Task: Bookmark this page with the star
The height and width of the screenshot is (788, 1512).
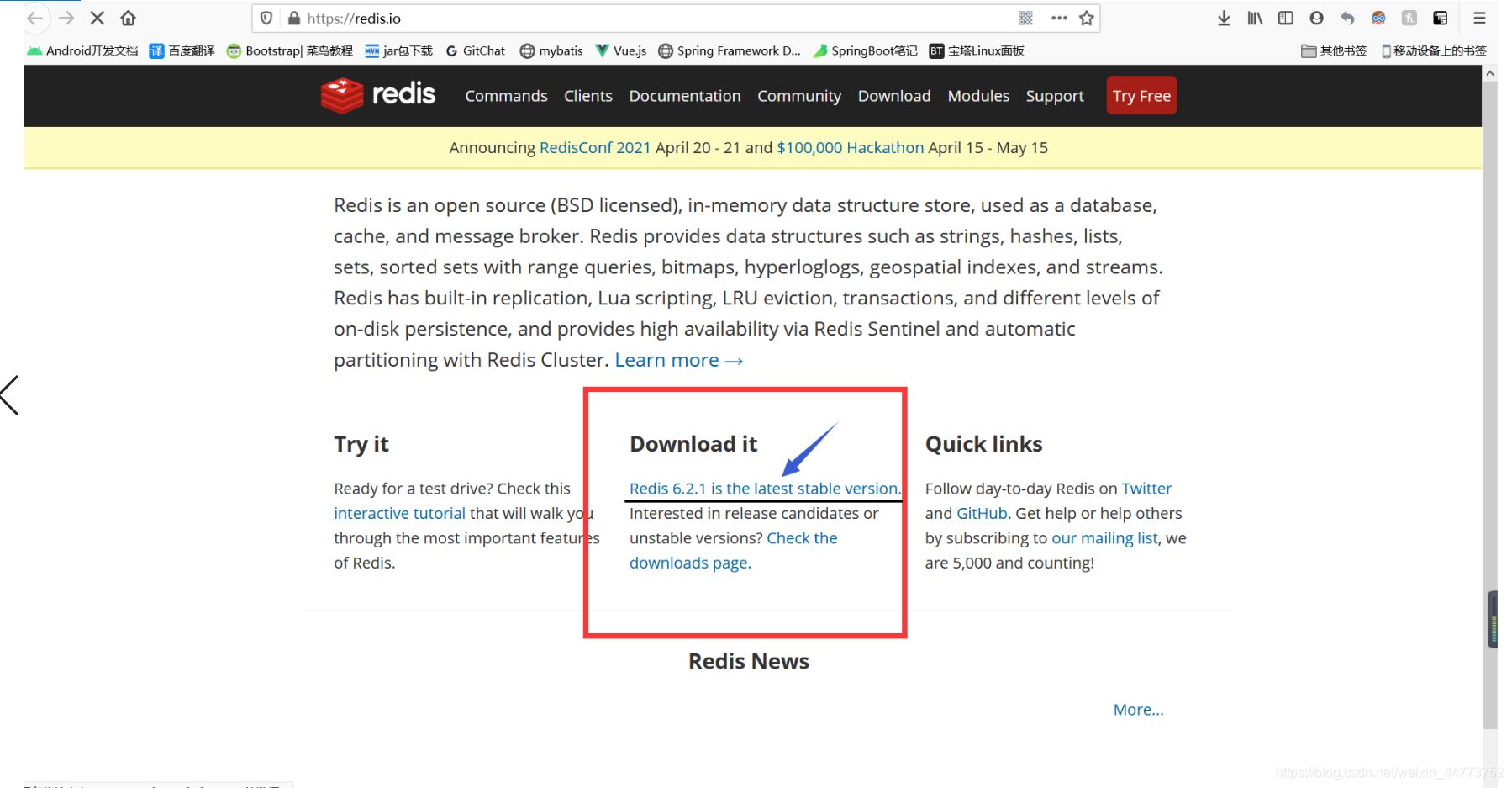Action: click(x=1087, y=18)
